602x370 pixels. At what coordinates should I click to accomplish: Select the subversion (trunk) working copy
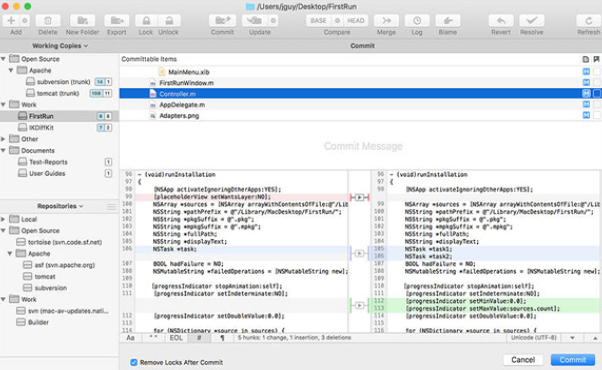[59, 82]
